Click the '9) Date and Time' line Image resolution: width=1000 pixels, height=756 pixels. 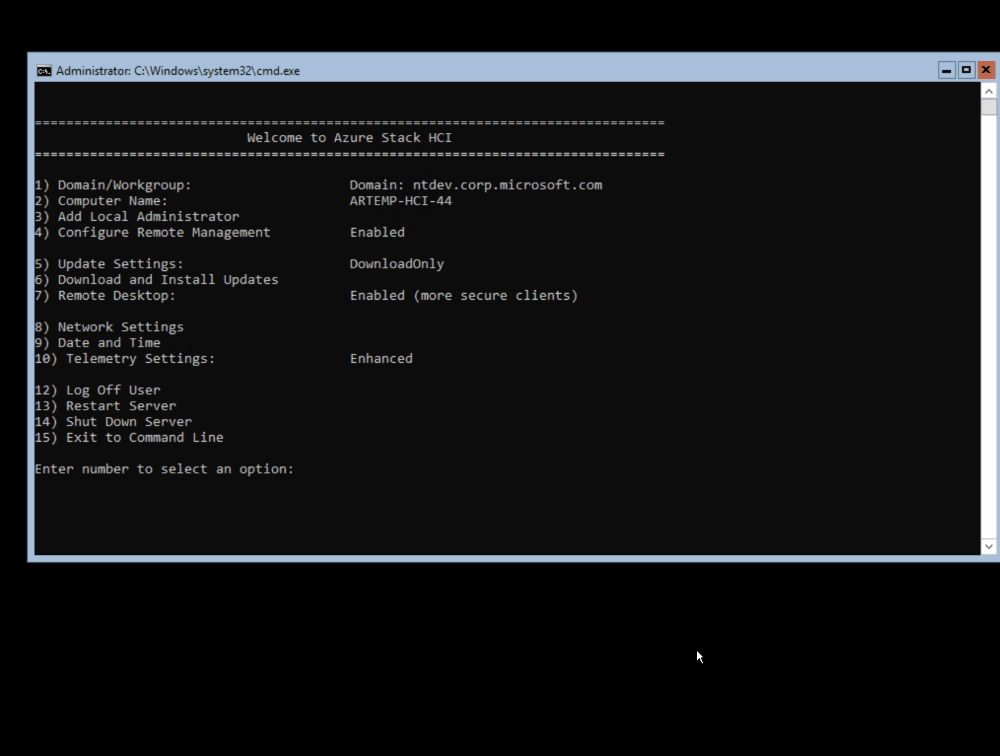97,343
